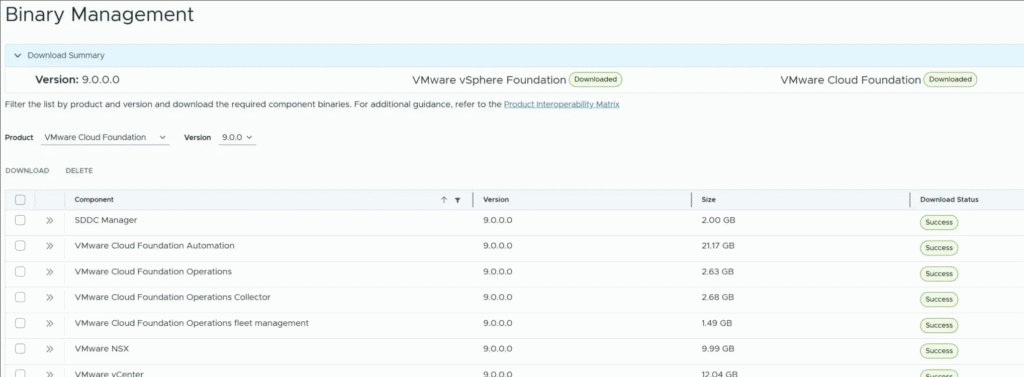Image resolution: width=1024 pixels, height=377 pixels.
Task: Open the Version dropdown showing 9.0.0
Action: click(x=237, y=137)
